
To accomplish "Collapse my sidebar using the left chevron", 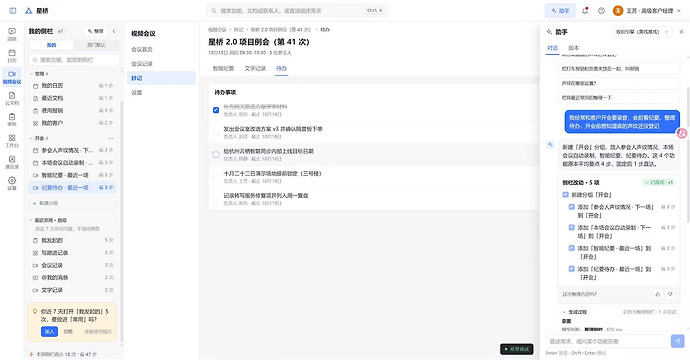I will click(114, 31).
